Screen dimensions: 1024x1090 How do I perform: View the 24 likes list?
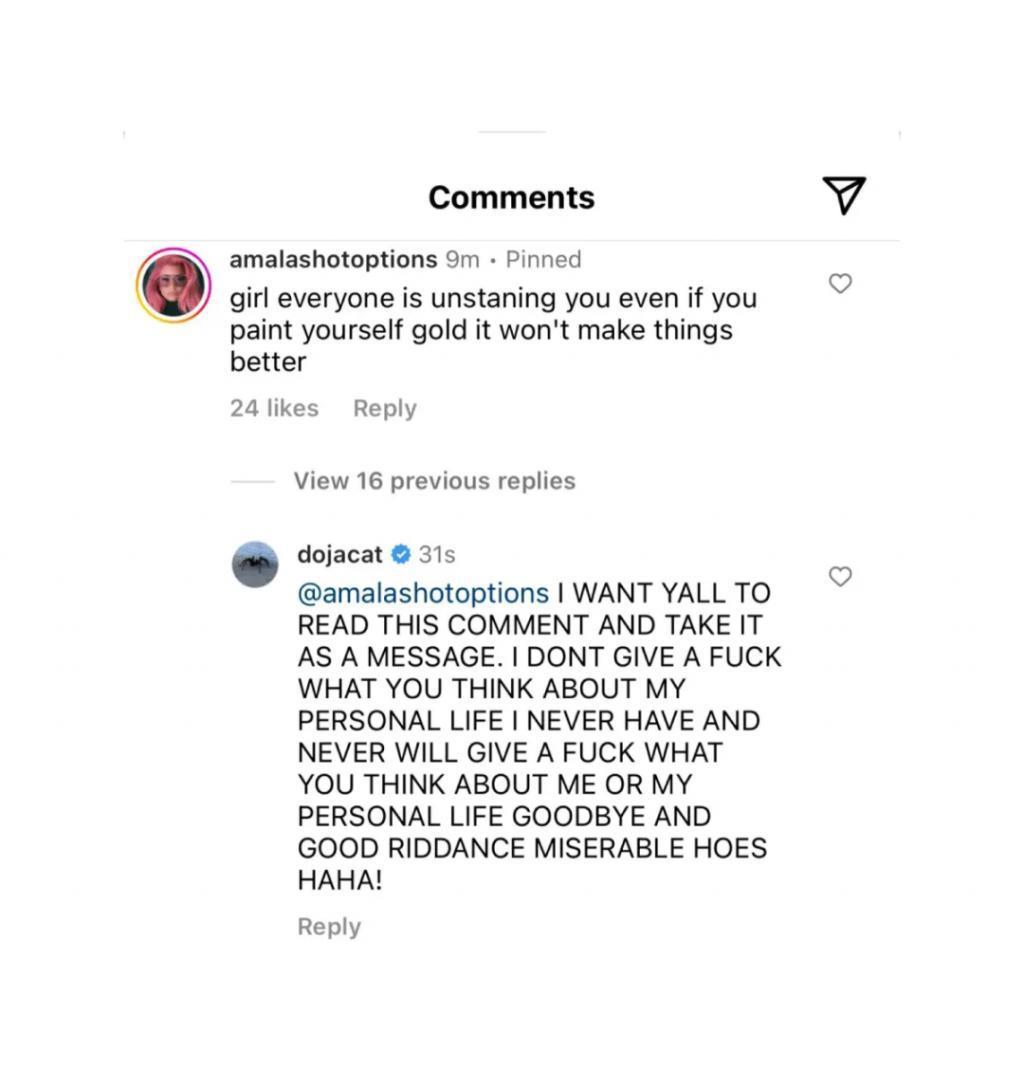(x=274, y=408)
